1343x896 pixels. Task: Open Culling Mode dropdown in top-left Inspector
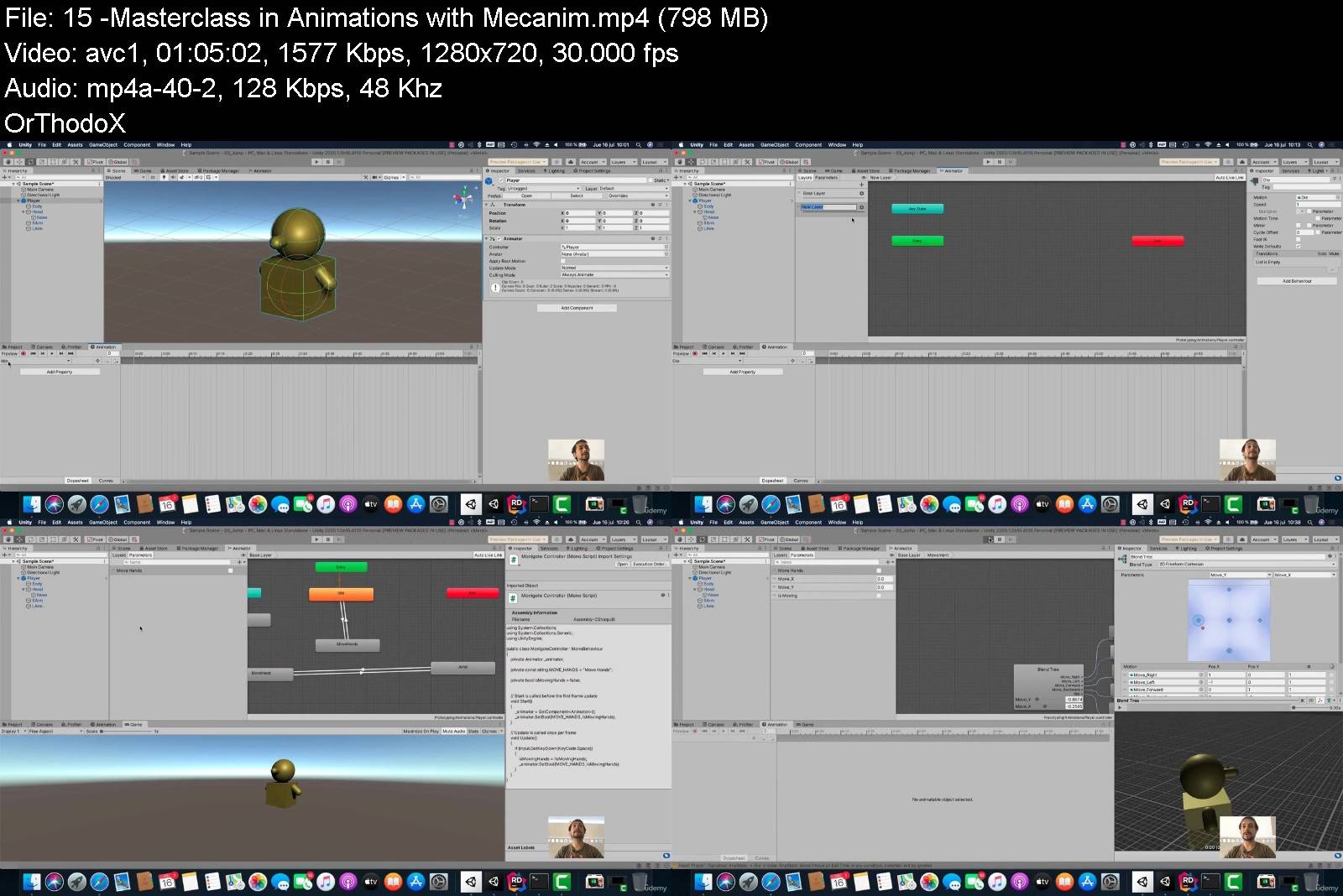614,274
